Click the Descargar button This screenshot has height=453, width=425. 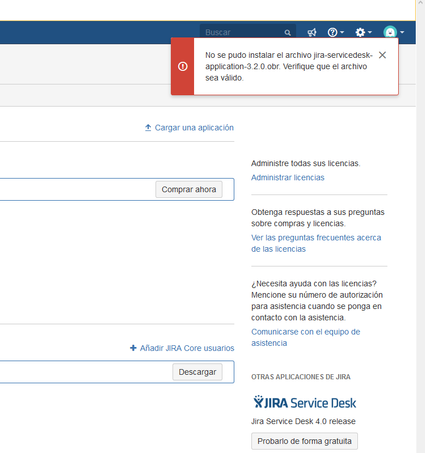tap(197, 372)
